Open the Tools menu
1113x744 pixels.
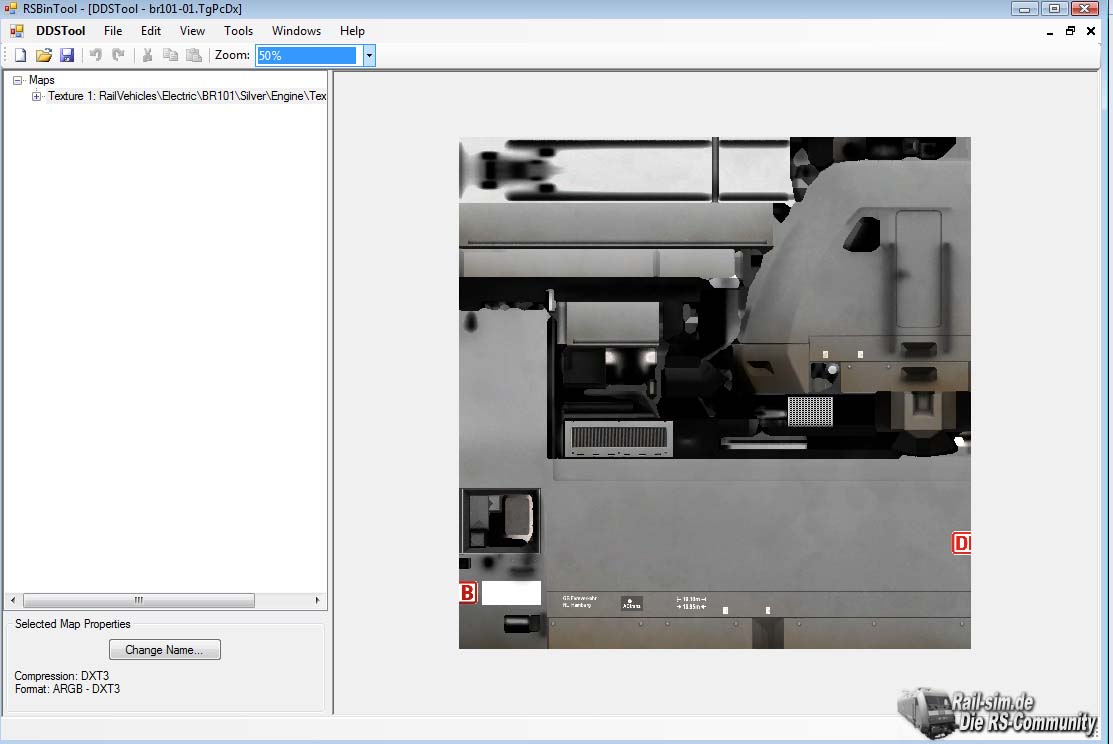click(x=238, y=31)
